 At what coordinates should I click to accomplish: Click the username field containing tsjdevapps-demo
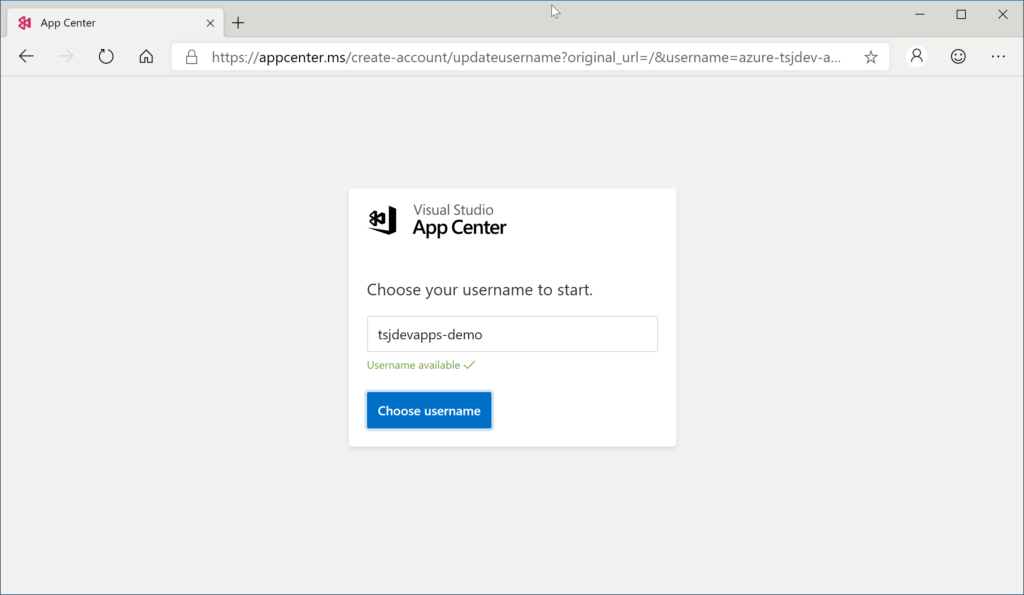(x=512, y=334)
